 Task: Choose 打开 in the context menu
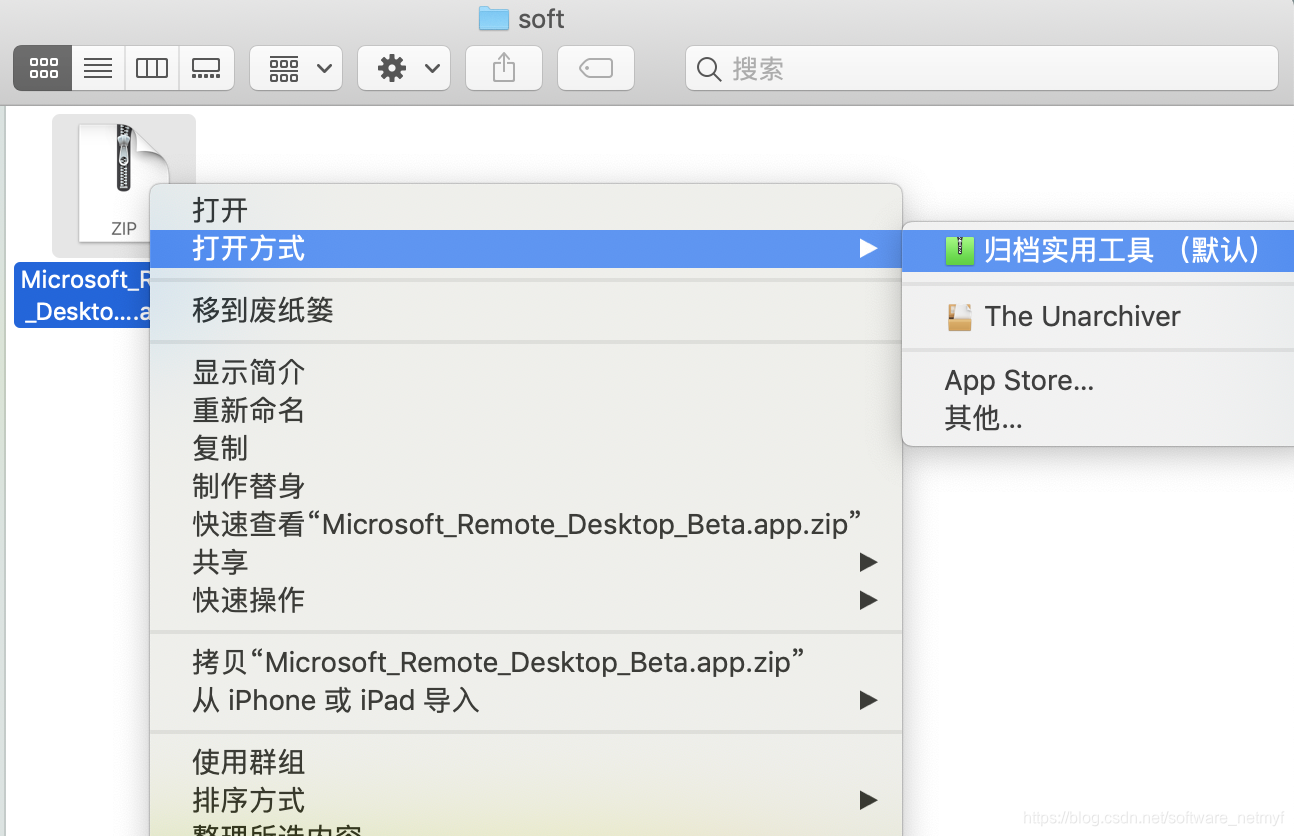click(x=526, y=210)
